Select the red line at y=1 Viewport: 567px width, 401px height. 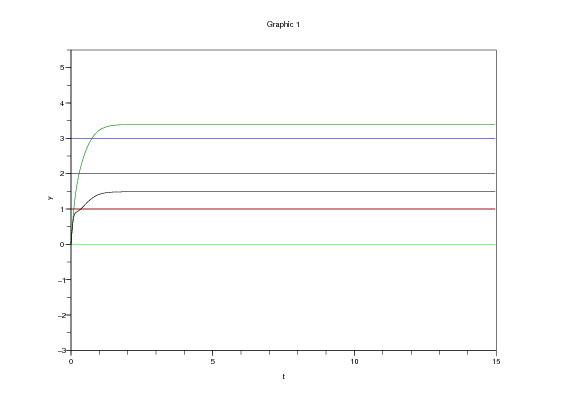[x=283, y=209]
